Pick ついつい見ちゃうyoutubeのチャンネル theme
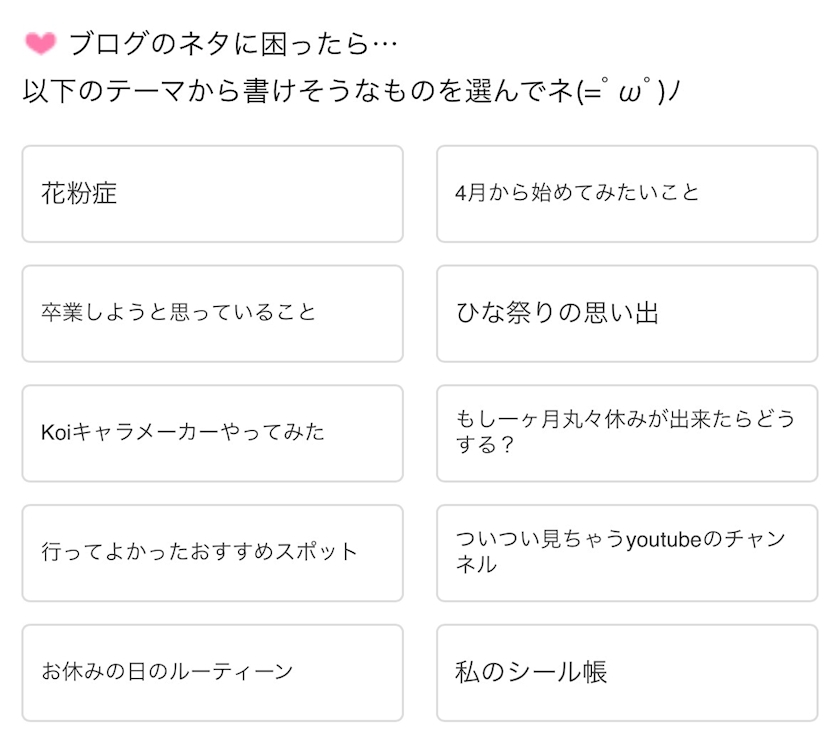Image resolution: width=840 pixels, height=752 pixels. (x=627, y=553)
